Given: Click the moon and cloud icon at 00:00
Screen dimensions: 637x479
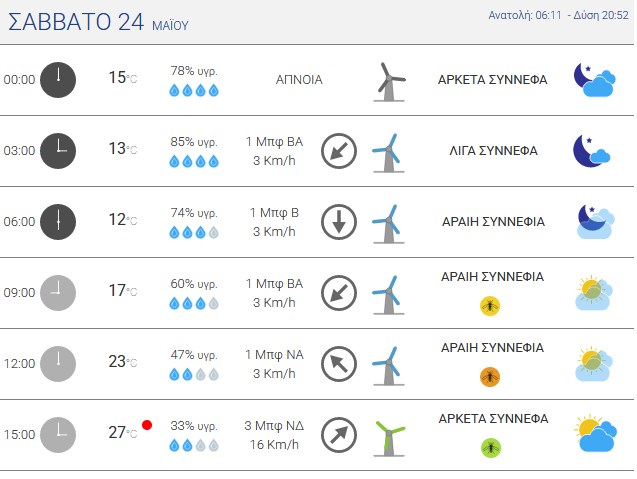Looking at the screenshot, I should click(595, 80).
